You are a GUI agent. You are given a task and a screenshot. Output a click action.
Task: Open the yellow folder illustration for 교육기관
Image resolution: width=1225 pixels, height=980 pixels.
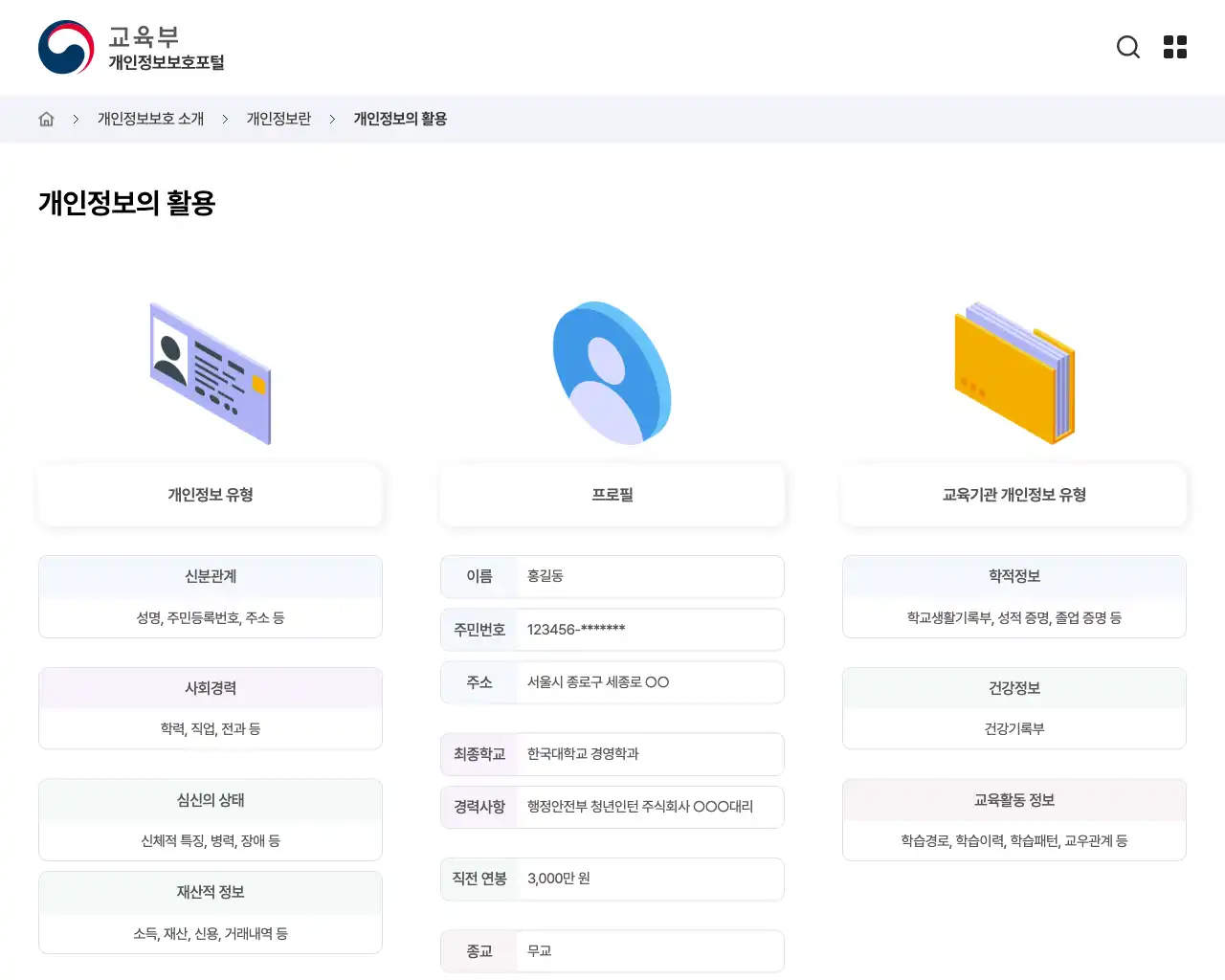[x=1013, y=373]
